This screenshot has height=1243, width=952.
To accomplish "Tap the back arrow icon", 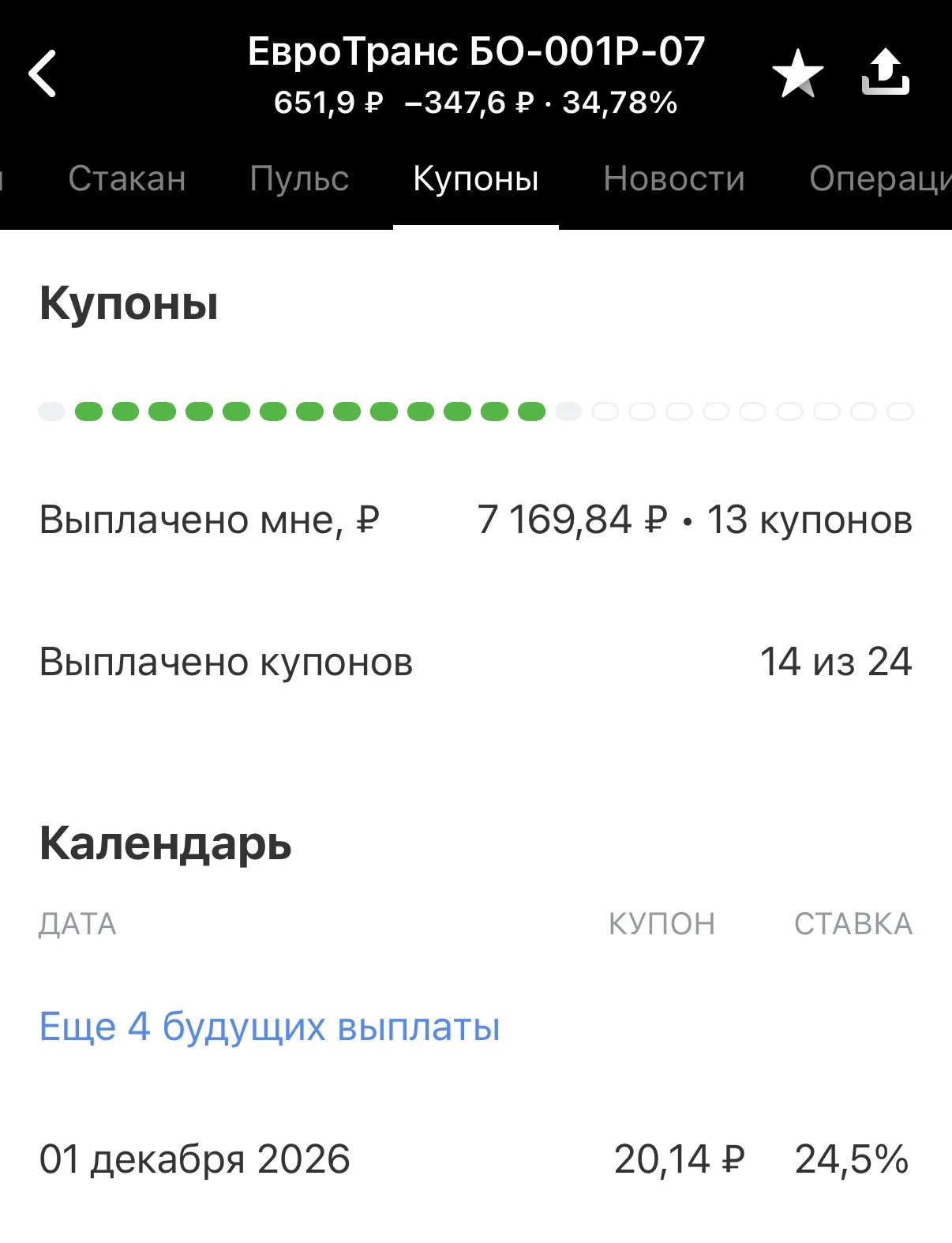I will pos(43,73).
